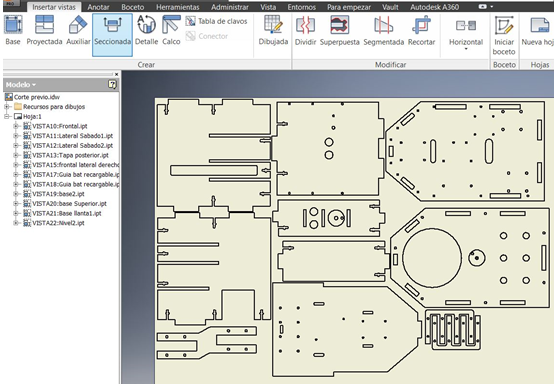Click the browser help icon

coord(112,84)
